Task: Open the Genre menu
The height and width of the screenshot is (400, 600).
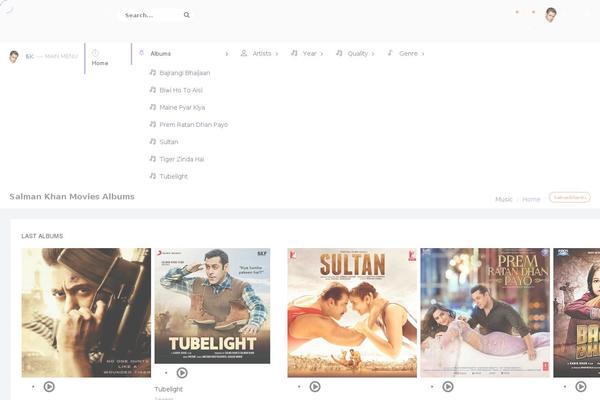Action: click(408, 54)
